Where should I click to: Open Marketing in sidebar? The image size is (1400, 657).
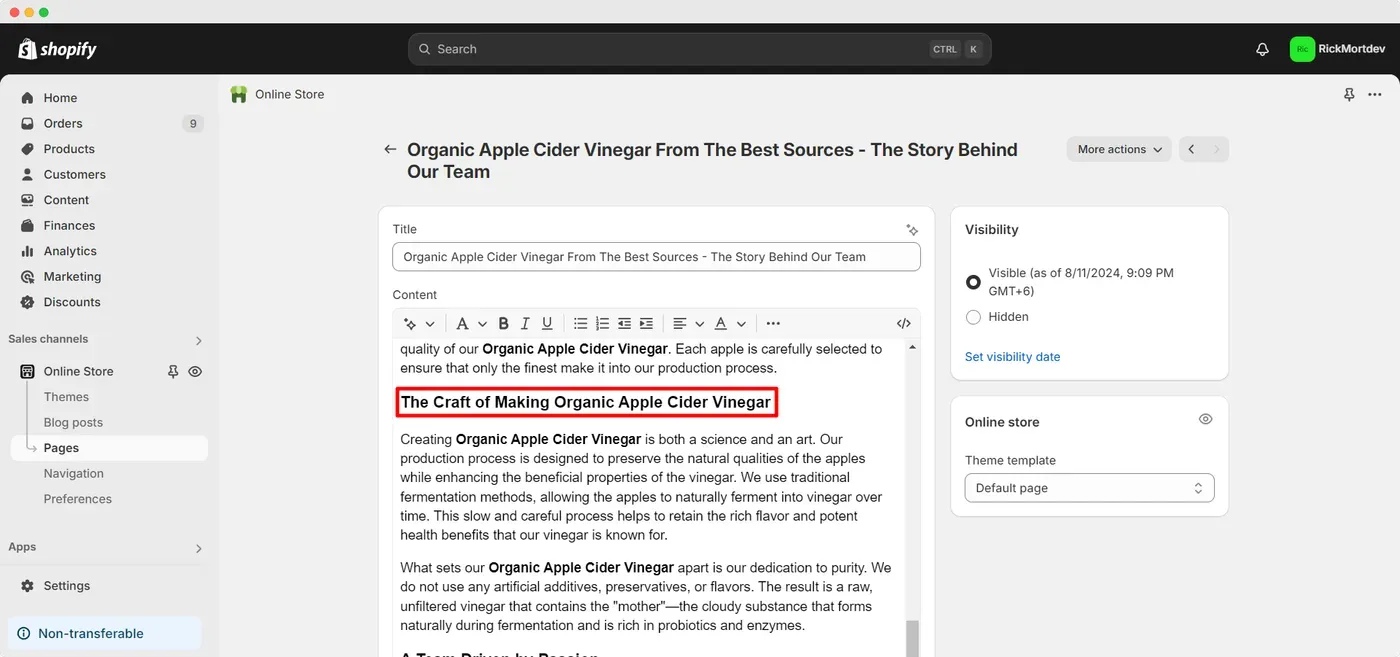(72, 276)
